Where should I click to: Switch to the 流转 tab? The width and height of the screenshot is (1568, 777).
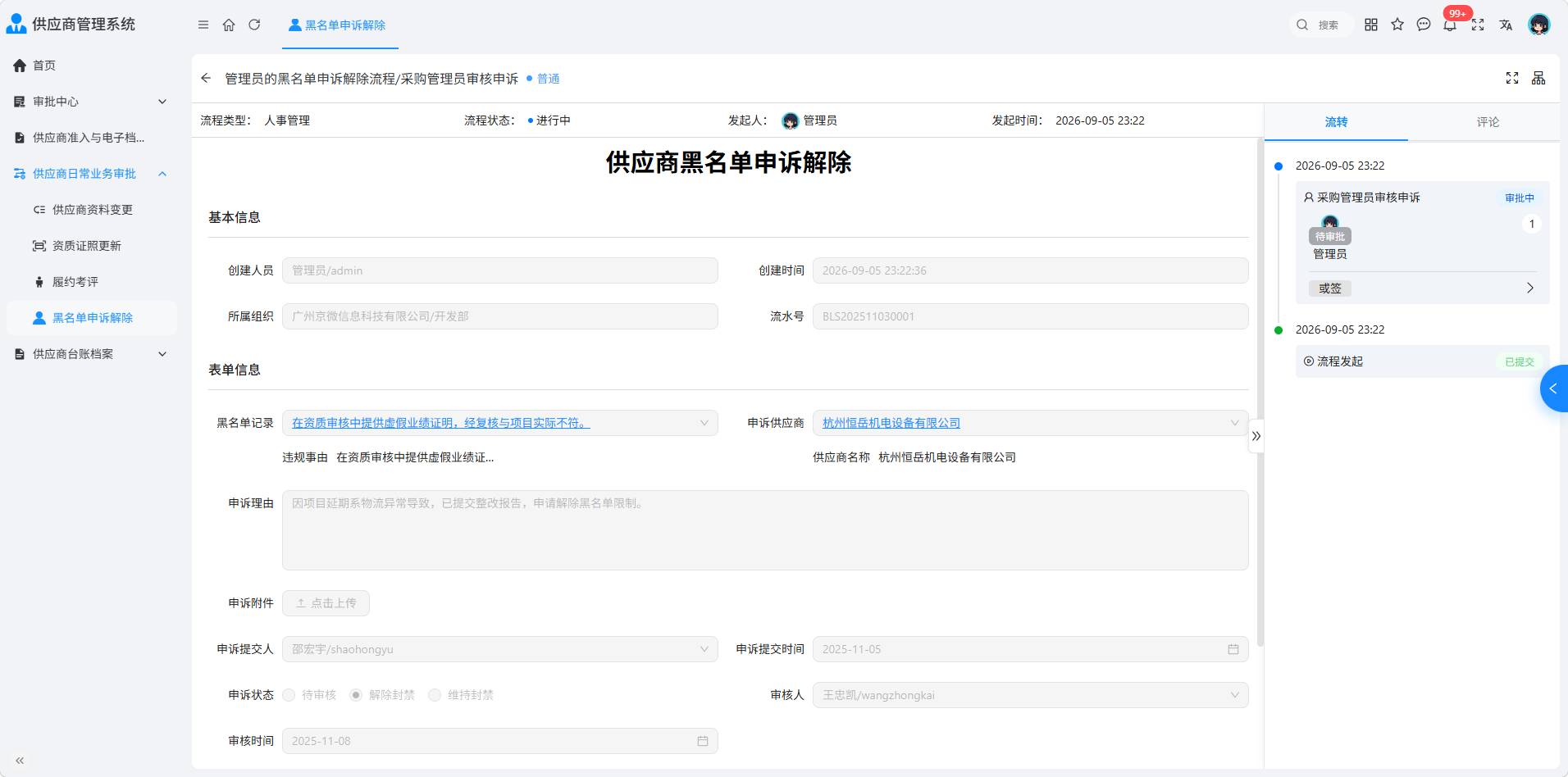(x=1336, y=122)
